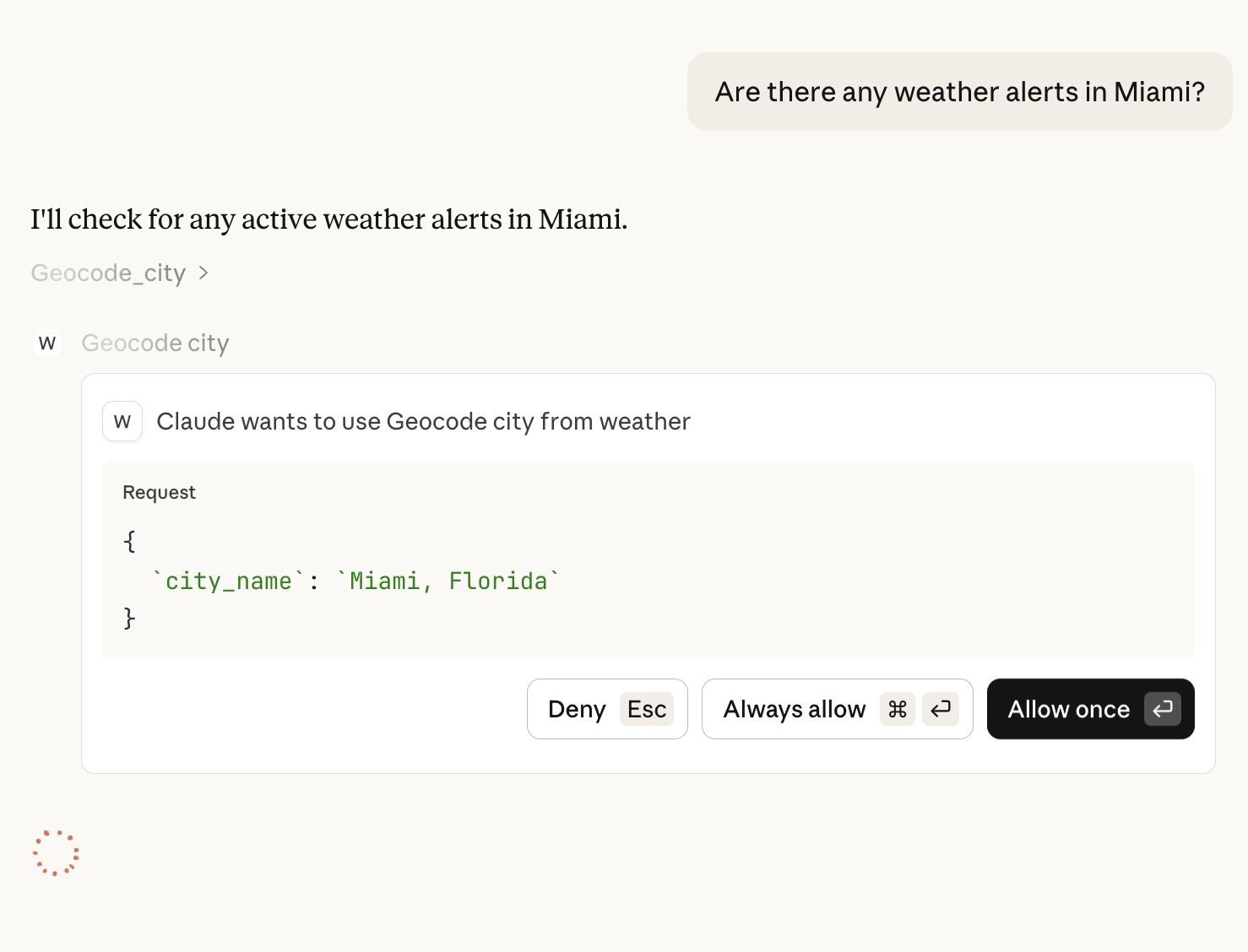Screen dimensions: 1248x952
Task: Click the assistant reply about checking alerts
Action: click(328, 219)
